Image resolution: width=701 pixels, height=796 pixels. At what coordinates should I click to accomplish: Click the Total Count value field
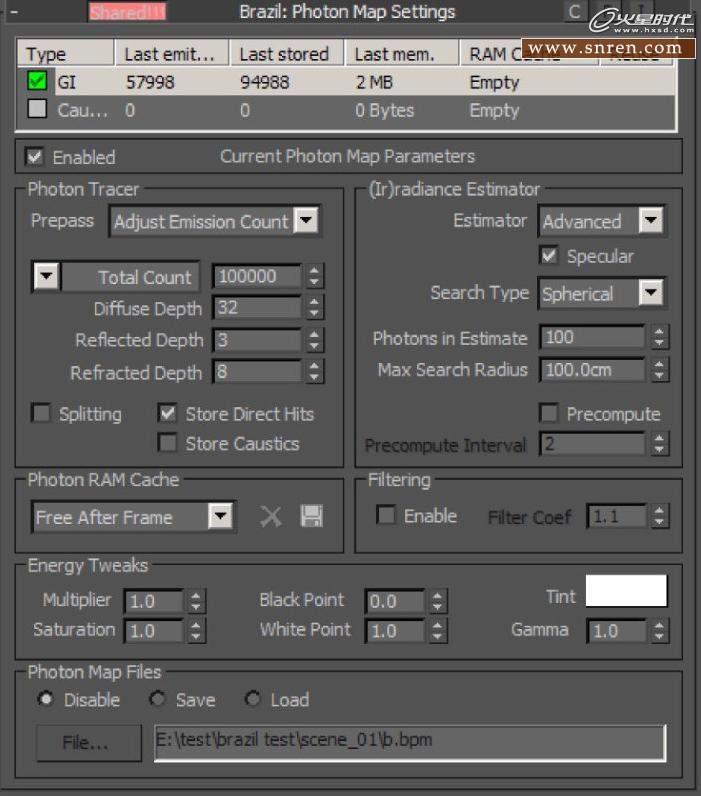coord(257,277)
